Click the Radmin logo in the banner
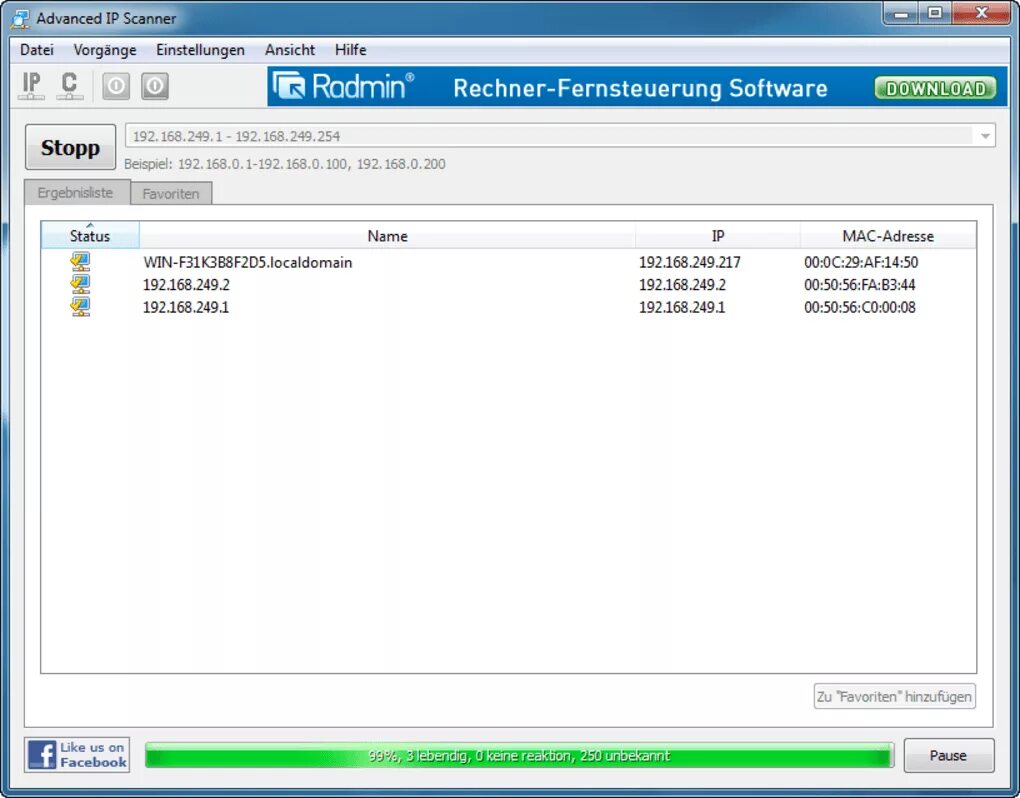Screen dimensions: 1020x798 (x=343, y=86)
